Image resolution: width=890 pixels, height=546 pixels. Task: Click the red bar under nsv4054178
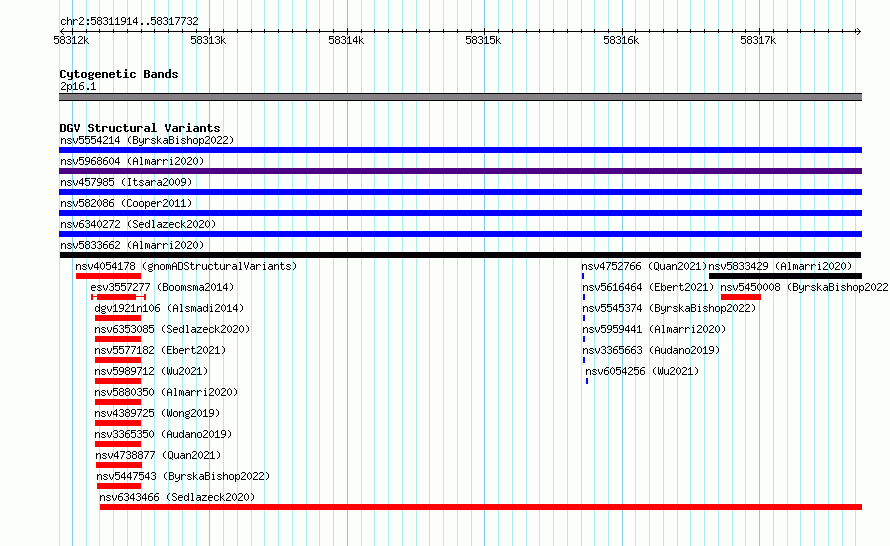pyautogui.click(x=108, y=276)
